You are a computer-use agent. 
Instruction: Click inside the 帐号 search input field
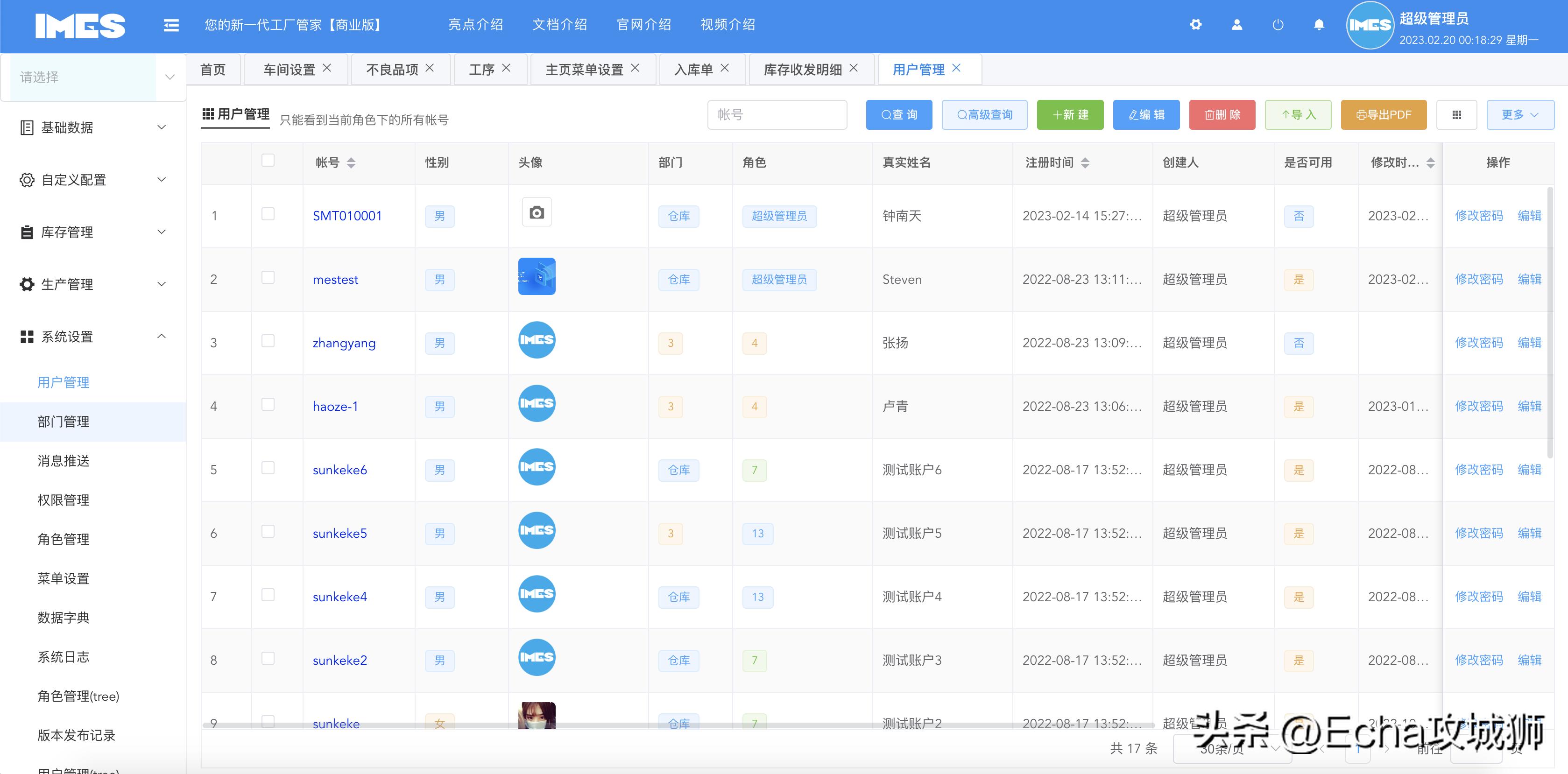pos(777,114)
